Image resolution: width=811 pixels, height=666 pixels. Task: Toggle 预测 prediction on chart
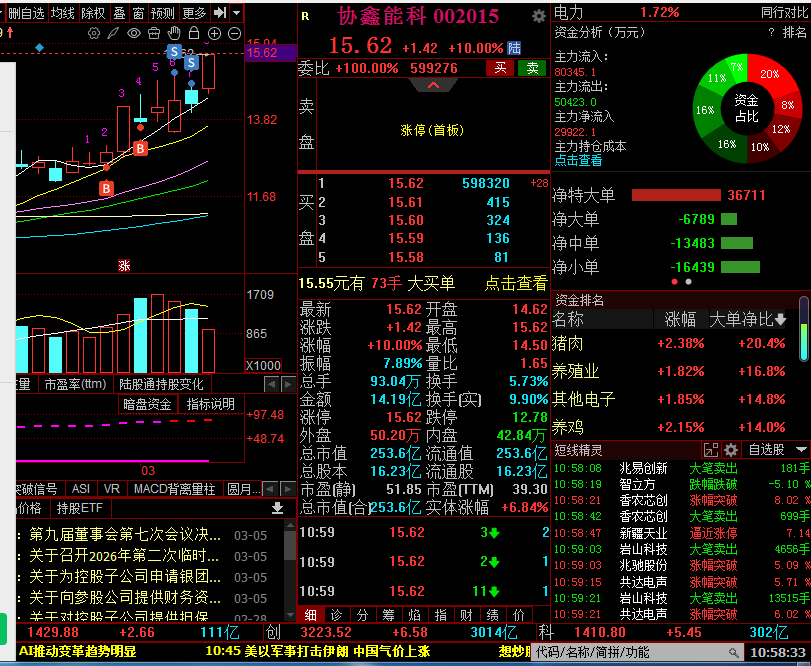(162, 13)
